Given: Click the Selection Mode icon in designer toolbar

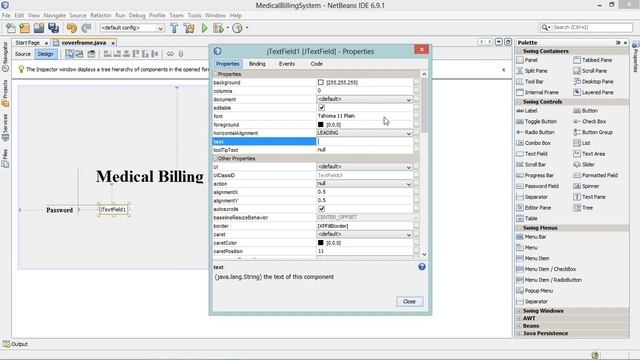Looking at the screenshot, I should [x=69, y=54].
